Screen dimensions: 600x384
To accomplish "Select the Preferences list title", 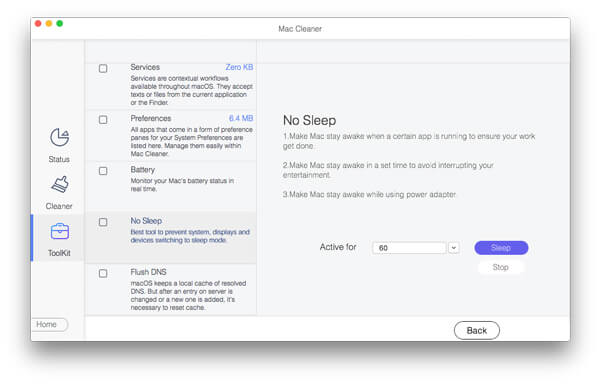I will (x=151, y=119).
